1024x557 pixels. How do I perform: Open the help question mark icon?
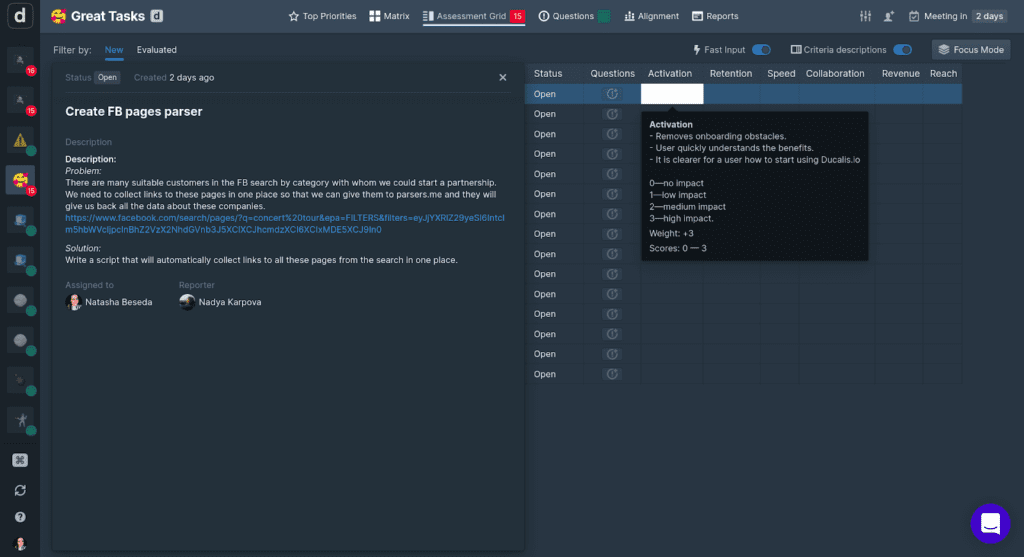point(19,517)
